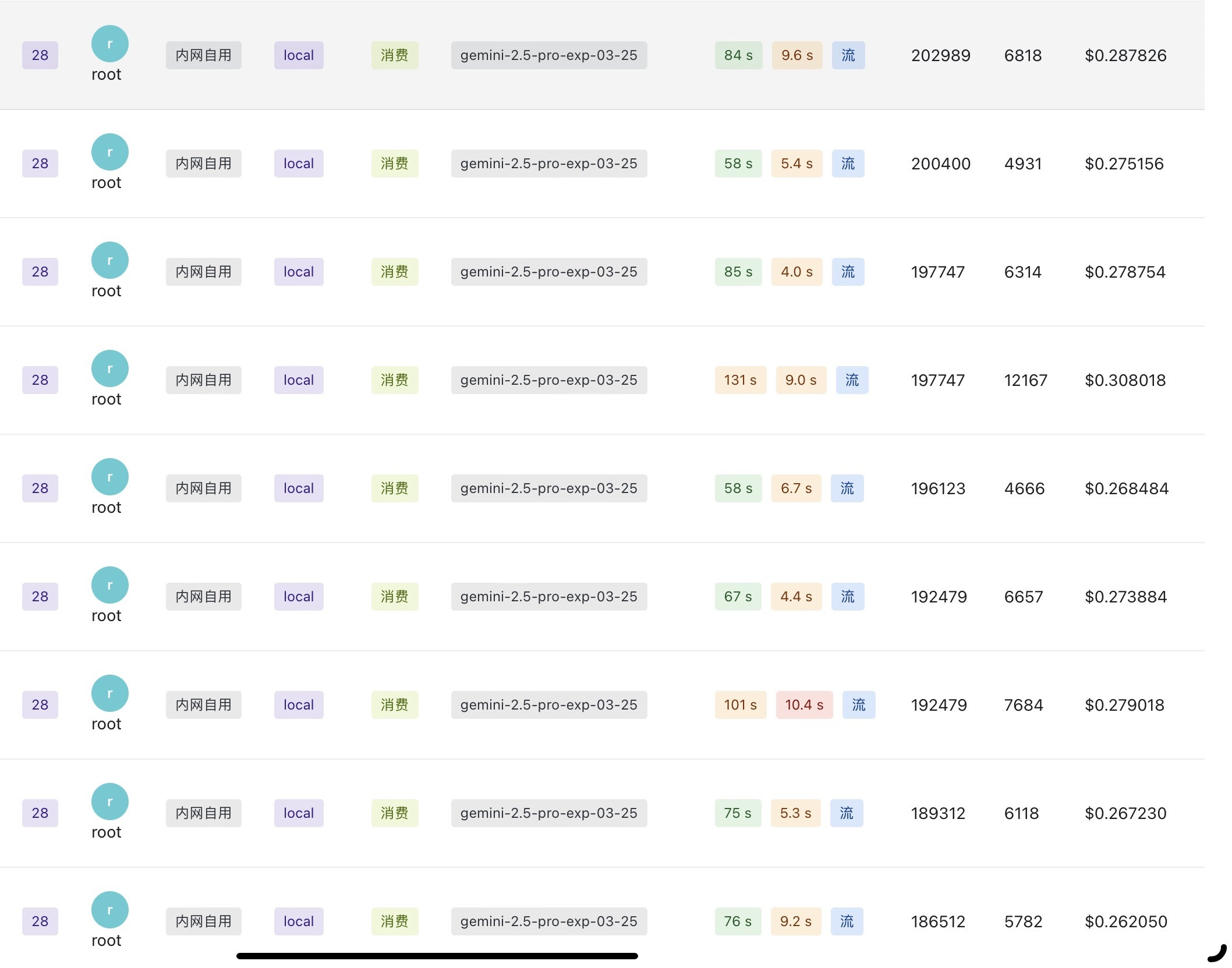Image resolution: width=1232 pixels, height=968 pixels.
Task: Click root avatar in the $0.262050 row
Action: 109,910
